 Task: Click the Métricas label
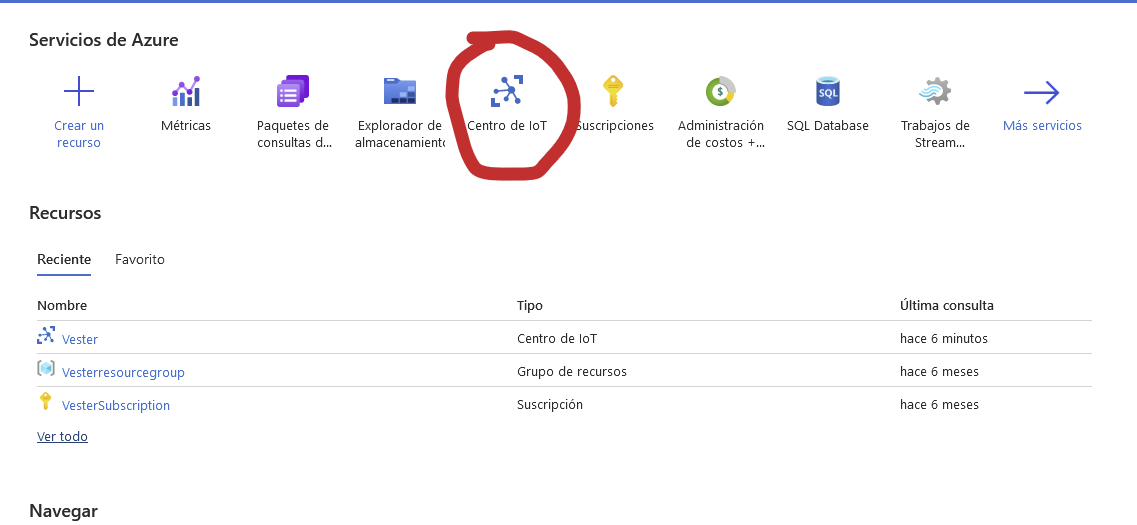(x=186, y=125)
